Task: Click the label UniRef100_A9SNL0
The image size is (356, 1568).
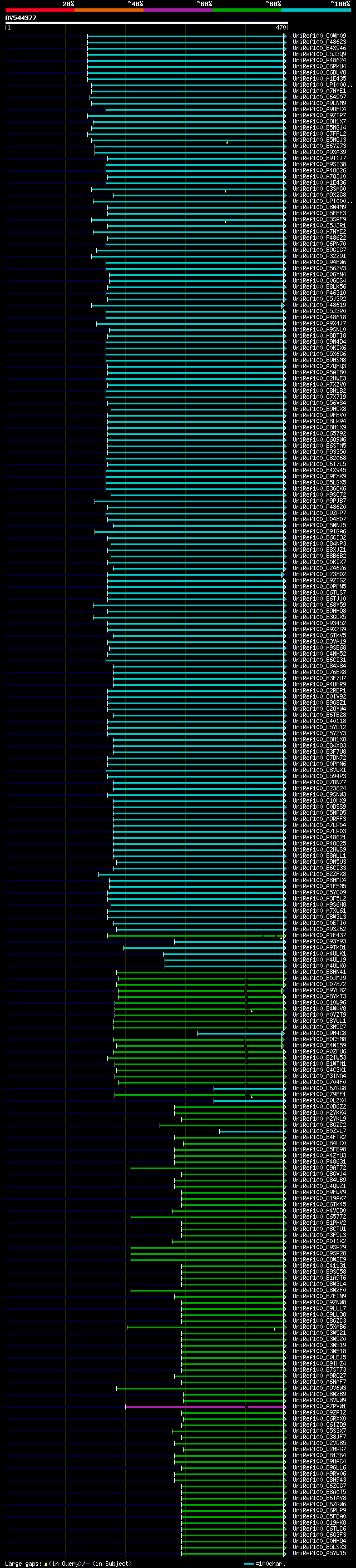Action: pyautogui.click(x=319, y=330)
